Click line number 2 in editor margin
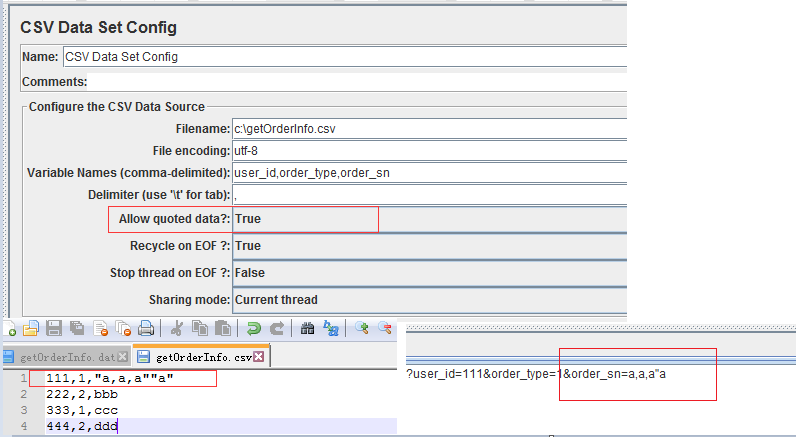 (x=24, y=394)
